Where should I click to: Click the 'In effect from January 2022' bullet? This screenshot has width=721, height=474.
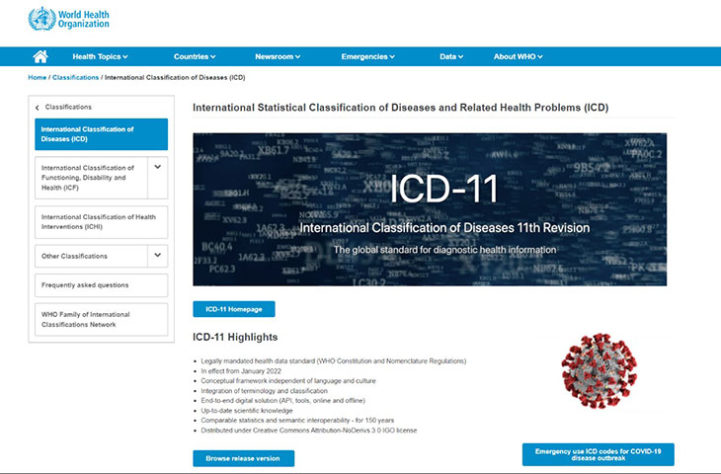tap(241, 371)
